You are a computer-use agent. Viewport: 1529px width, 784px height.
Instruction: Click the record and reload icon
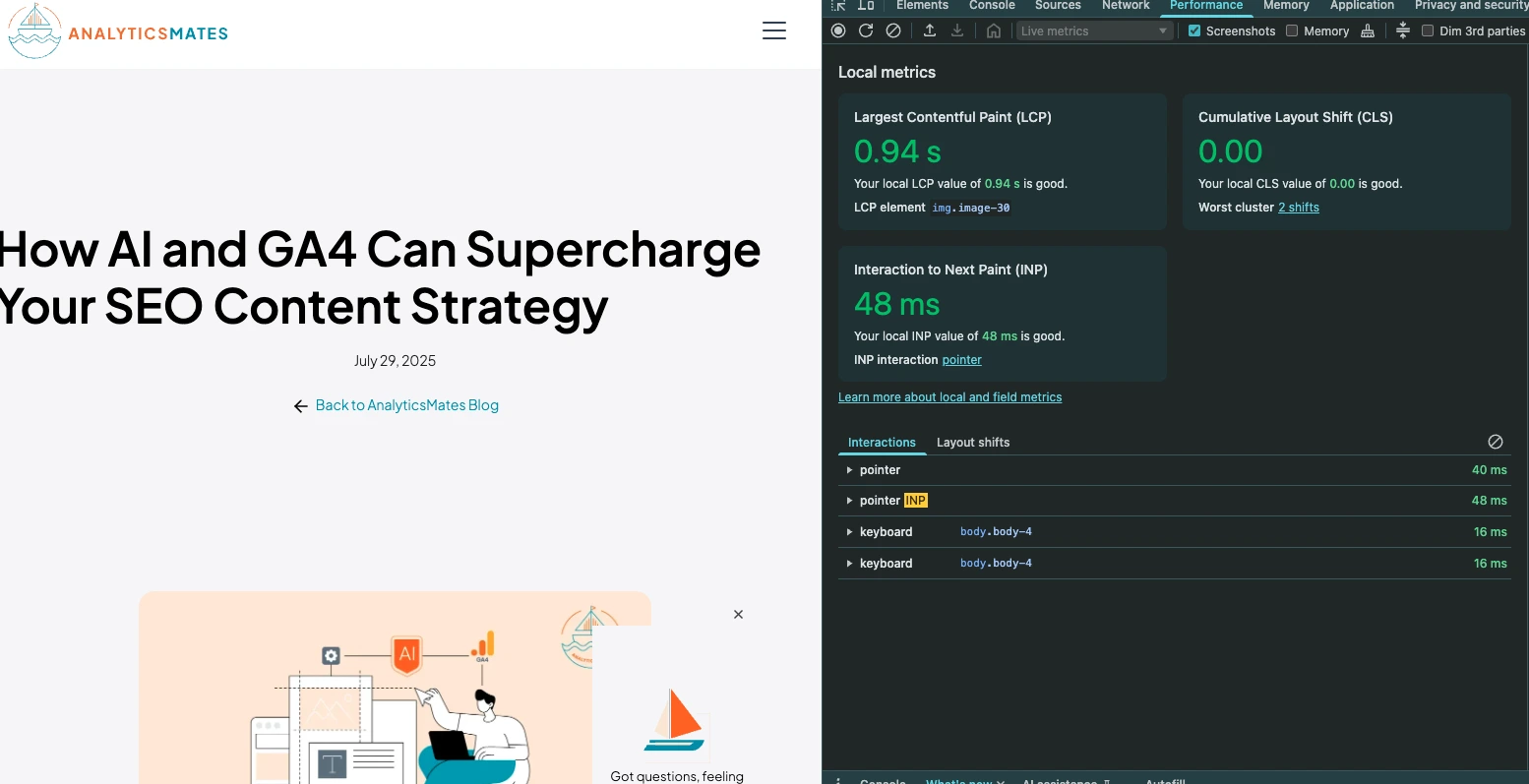coord(866,30)
